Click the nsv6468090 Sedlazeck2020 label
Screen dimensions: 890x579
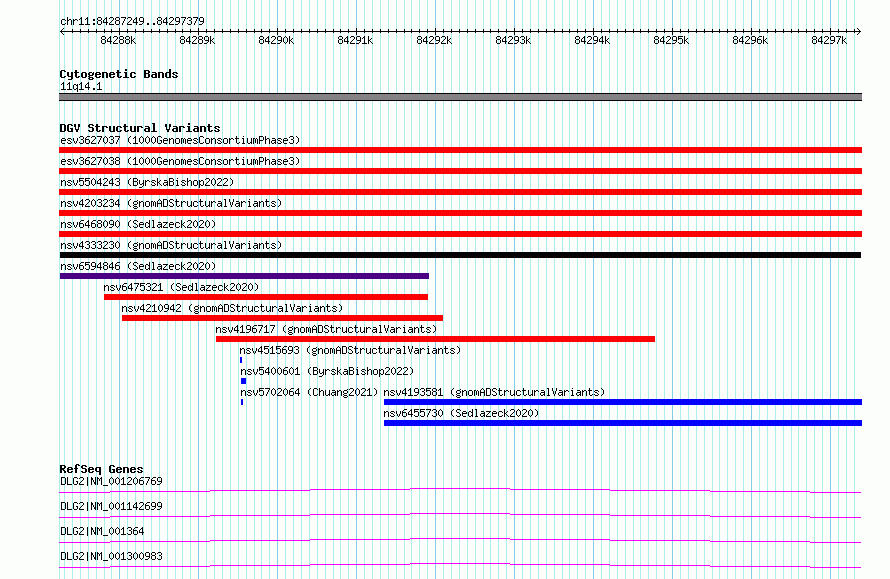[x=138, y=224]
